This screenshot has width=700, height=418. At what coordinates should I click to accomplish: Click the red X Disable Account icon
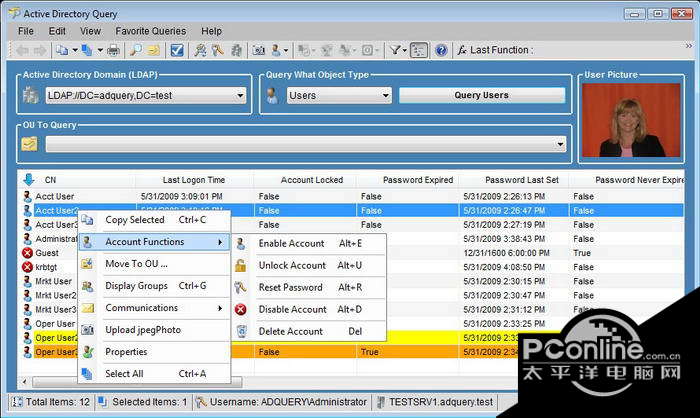(x=241, y=309)
